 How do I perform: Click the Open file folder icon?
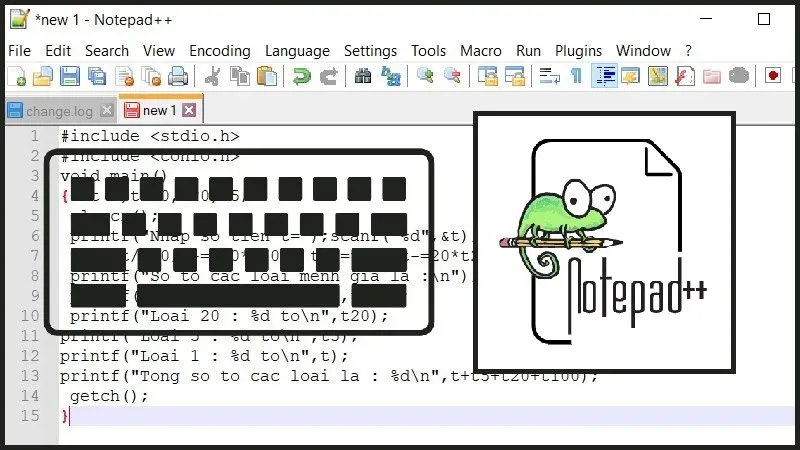(x=43, y=77)
